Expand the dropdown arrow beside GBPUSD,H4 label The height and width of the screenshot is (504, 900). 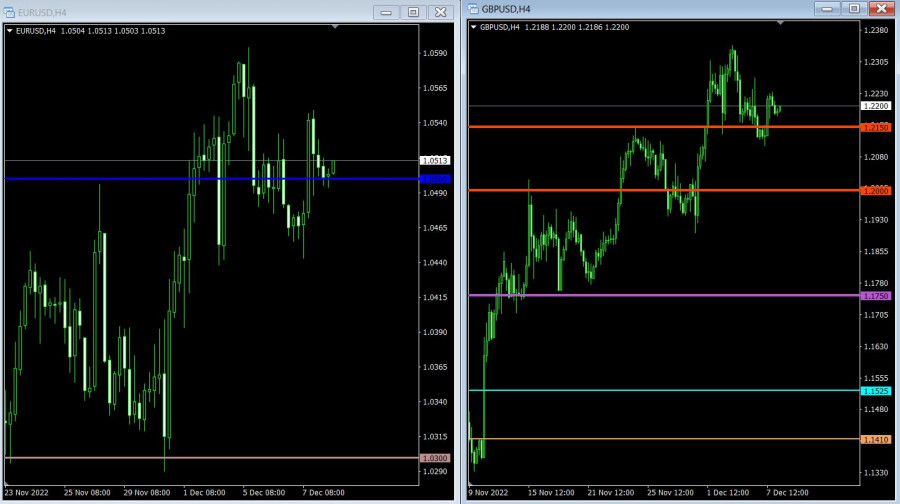pos(474,27)
